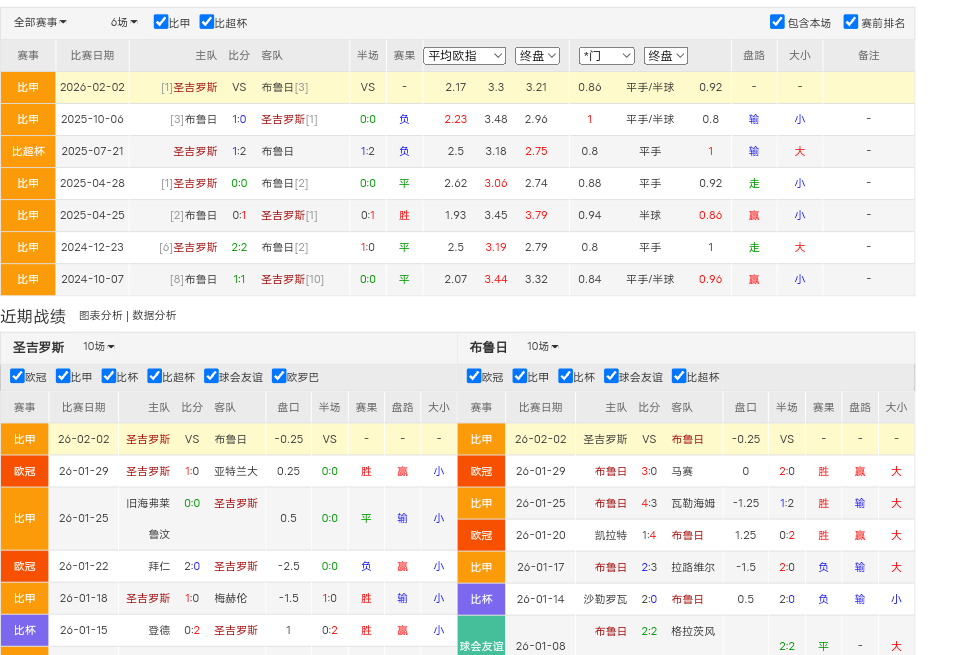Open the *门 handicap company dropdown

click(606, 56)
